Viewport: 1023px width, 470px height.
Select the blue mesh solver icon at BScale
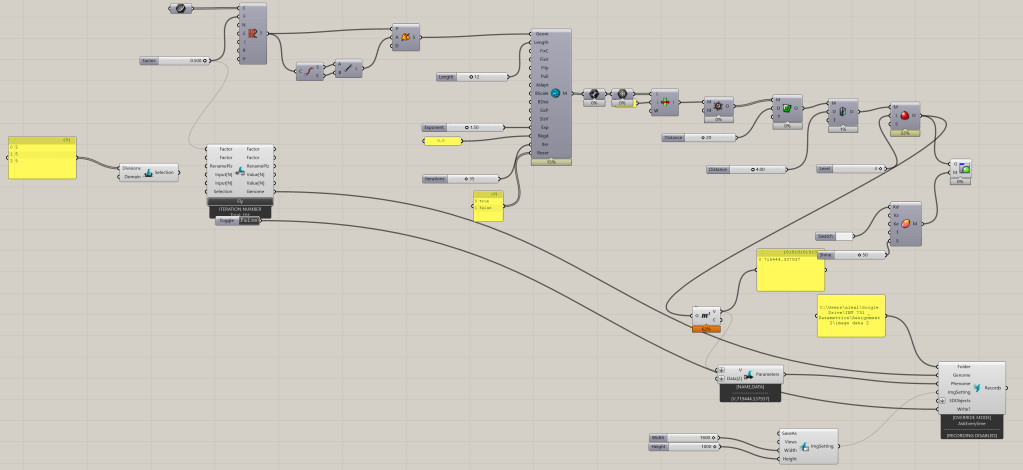click(554, 94)
